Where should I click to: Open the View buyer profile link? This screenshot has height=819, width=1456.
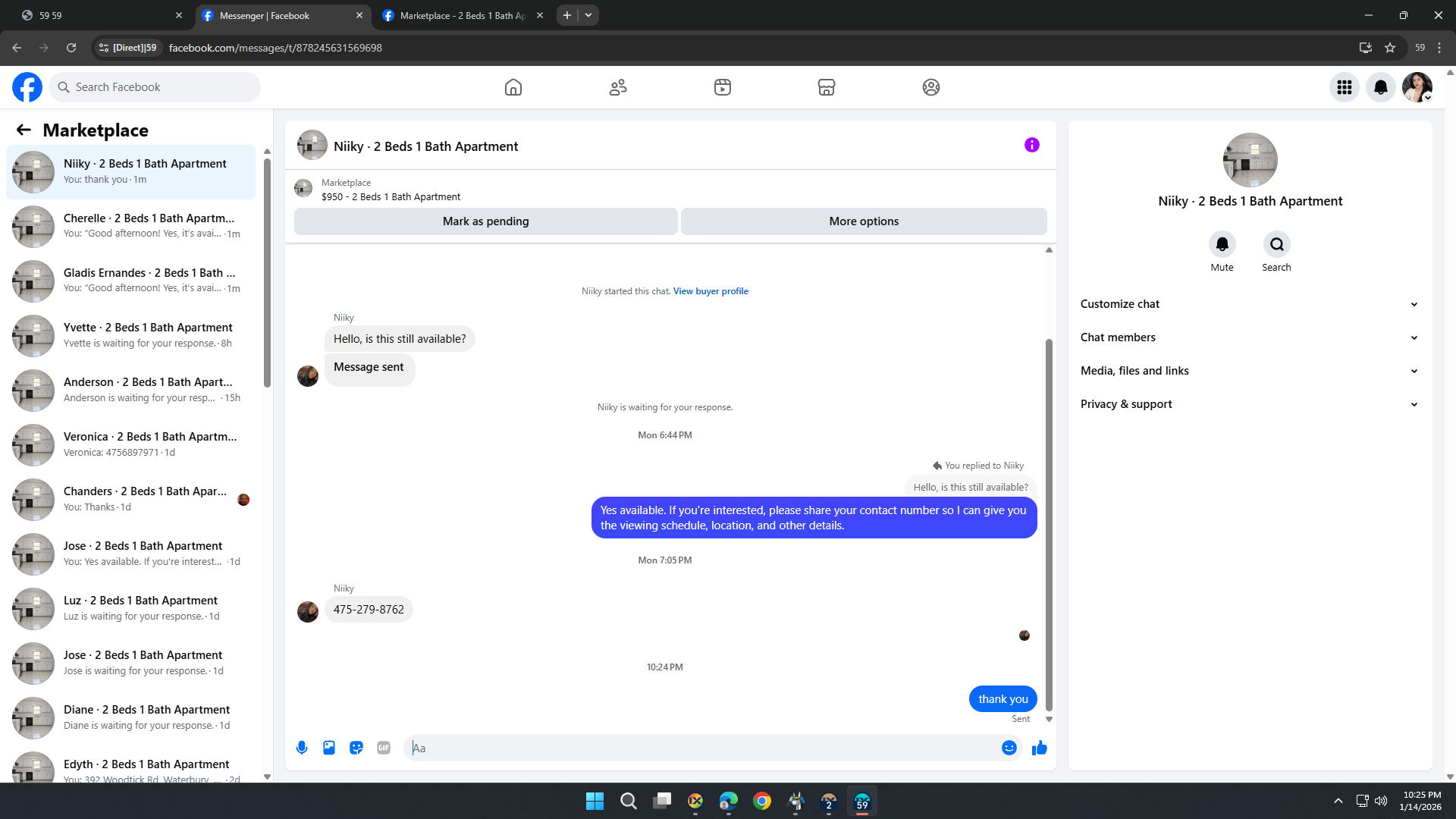tap(710, 291)
